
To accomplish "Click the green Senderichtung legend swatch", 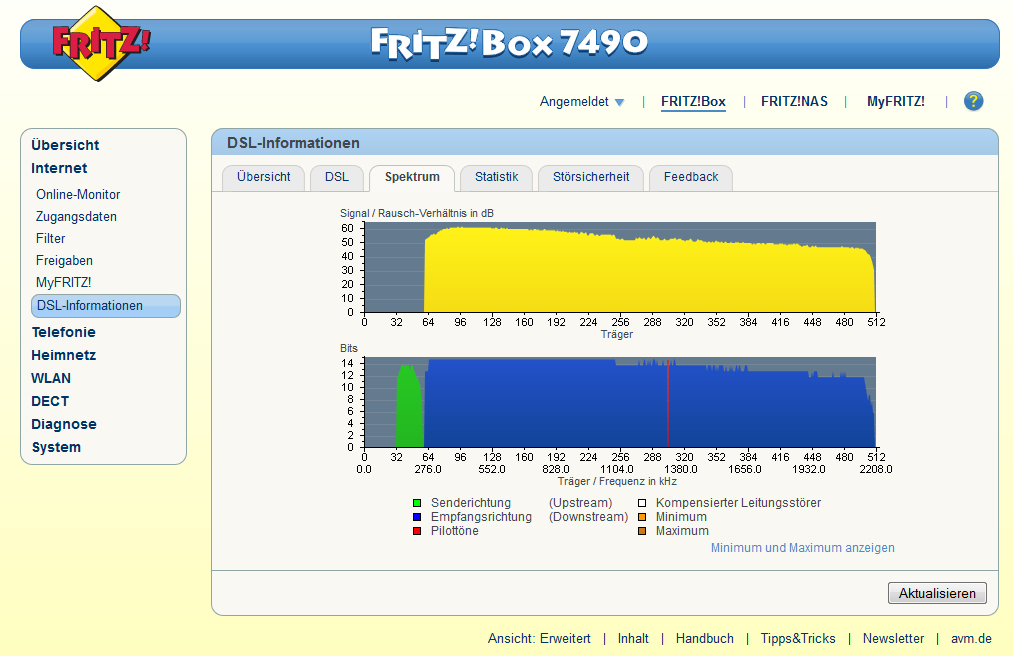I will pos(417,503).
